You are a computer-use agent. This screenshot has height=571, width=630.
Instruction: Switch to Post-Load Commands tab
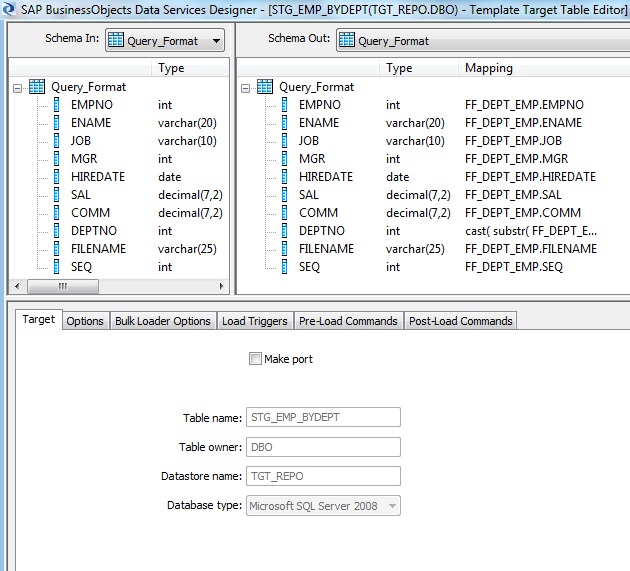pos(461,321)
